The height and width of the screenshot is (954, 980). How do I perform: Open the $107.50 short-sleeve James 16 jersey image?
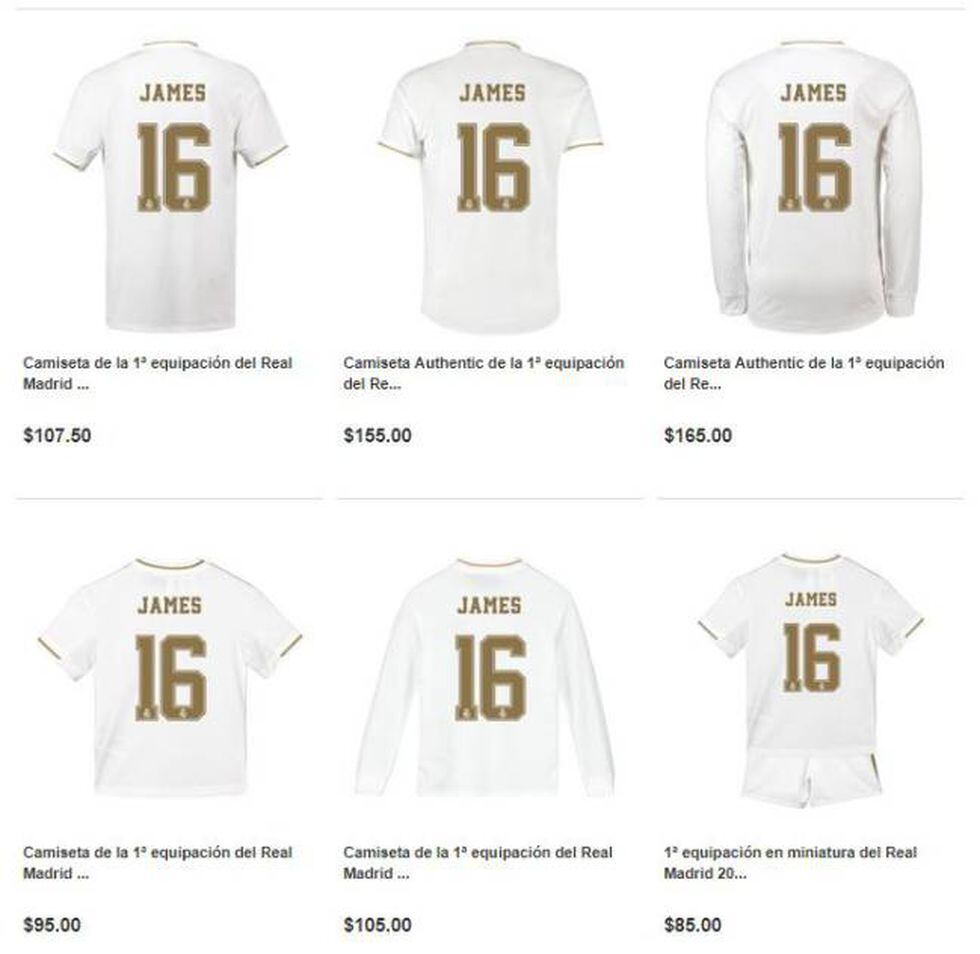click(170, 186)
